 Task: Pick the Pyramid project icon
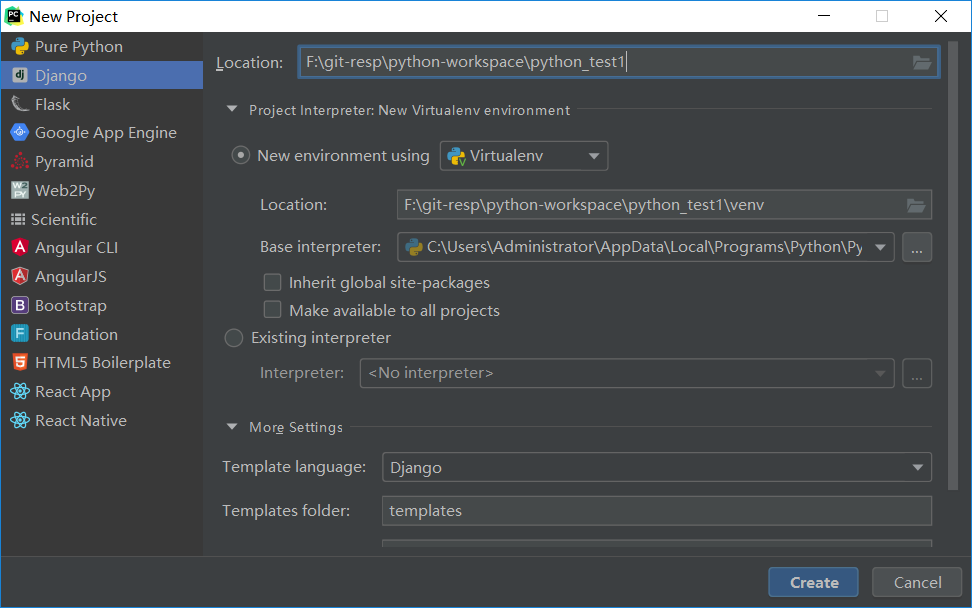point(20,161)
